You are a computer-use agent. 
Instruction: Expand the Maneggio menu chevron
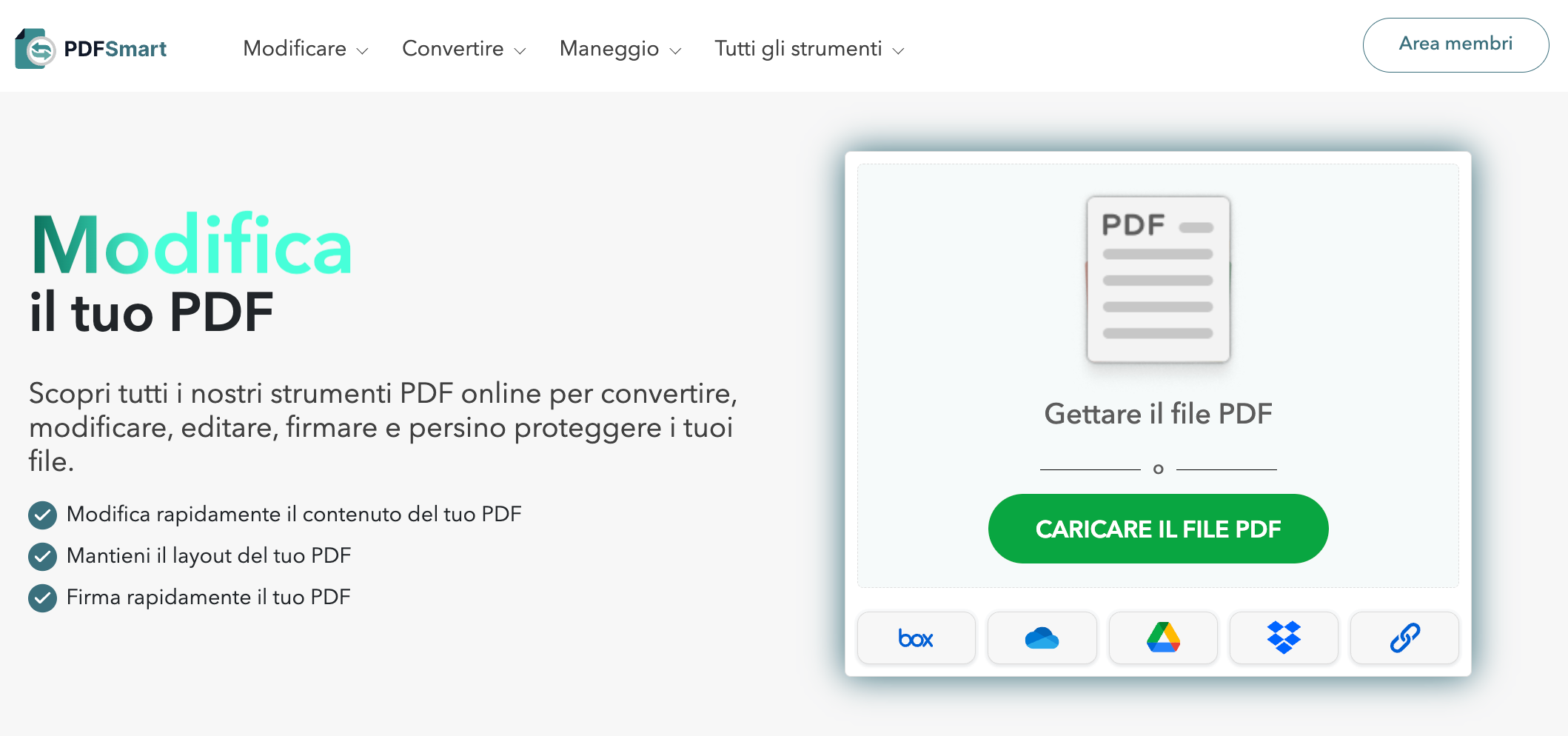(x=674, y=50)
